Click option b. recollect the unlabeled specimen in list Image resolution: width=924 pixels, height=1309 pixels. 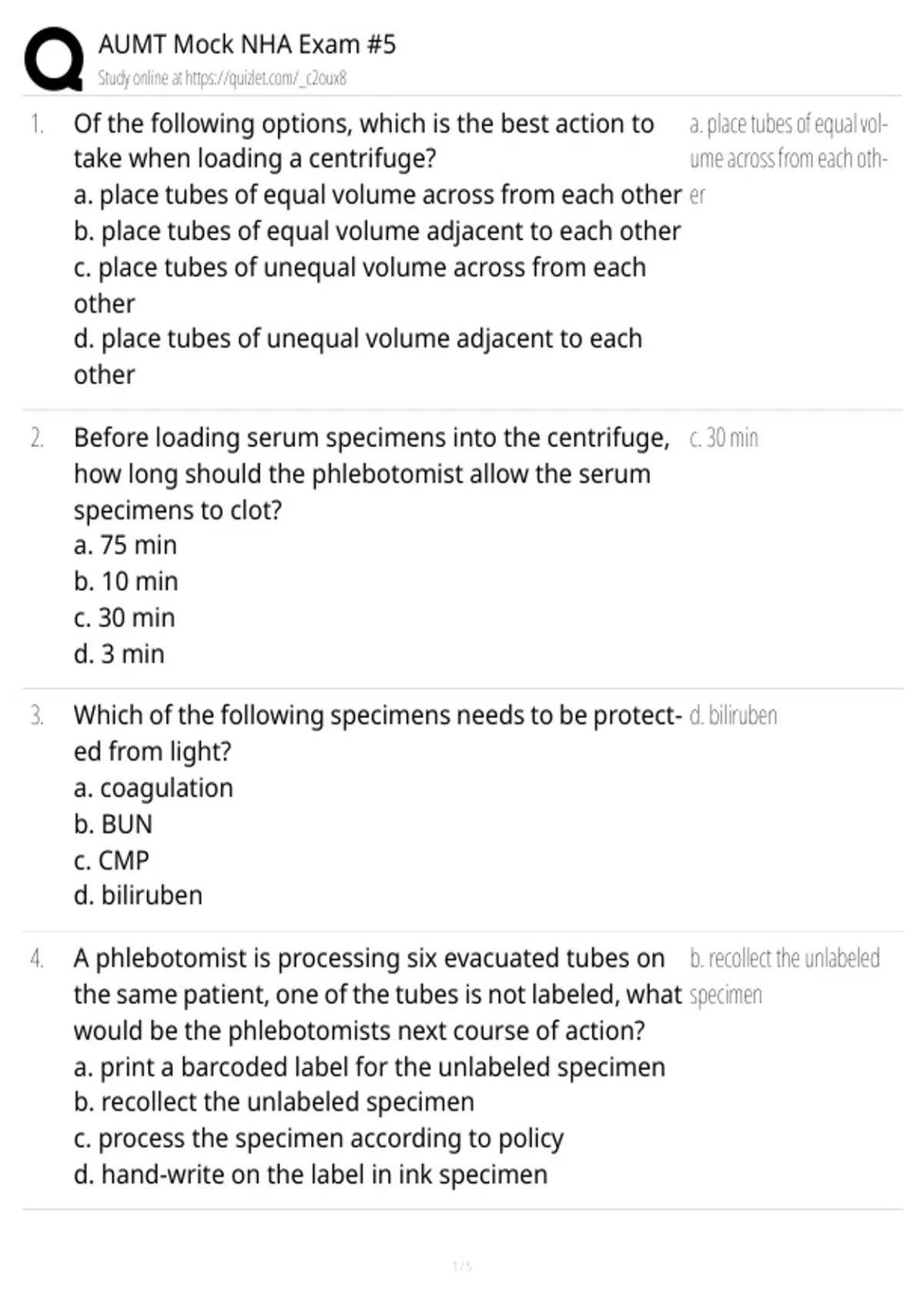274,1102
